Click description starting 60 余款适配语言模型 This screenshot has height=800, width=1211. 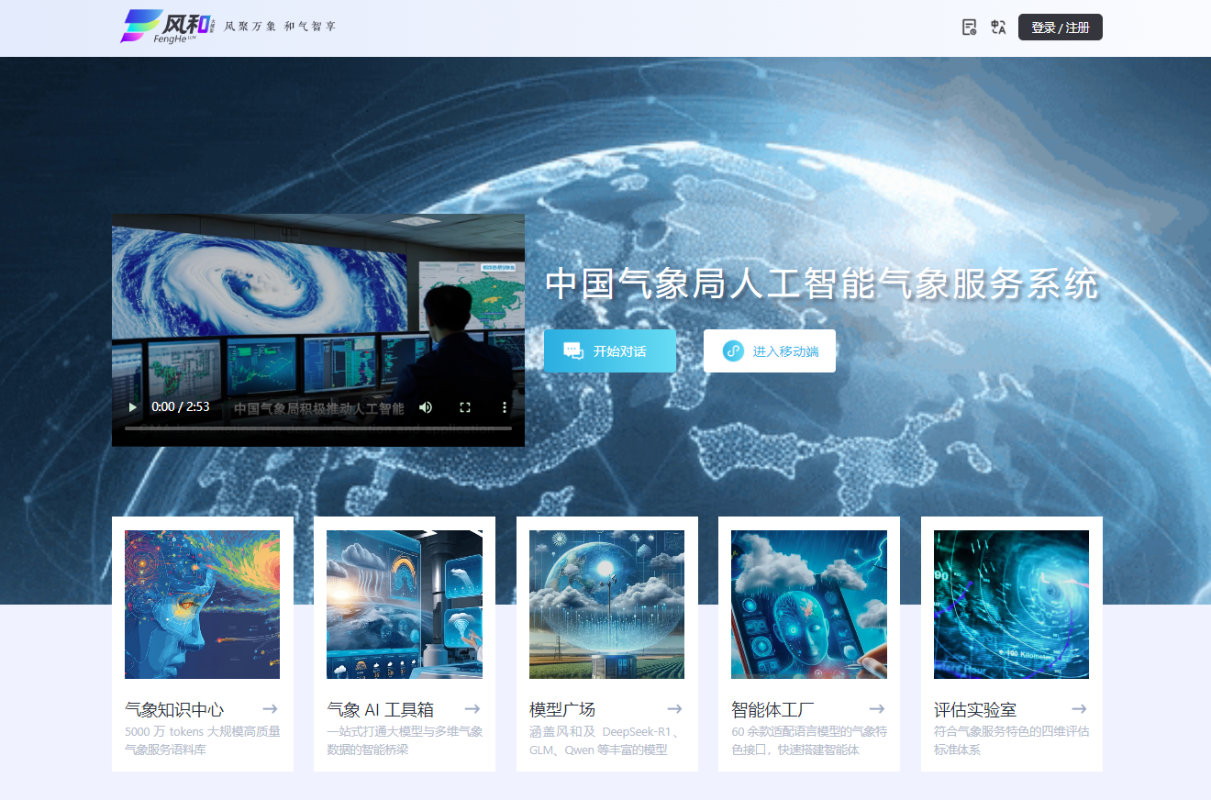click(x=809, y=741)
